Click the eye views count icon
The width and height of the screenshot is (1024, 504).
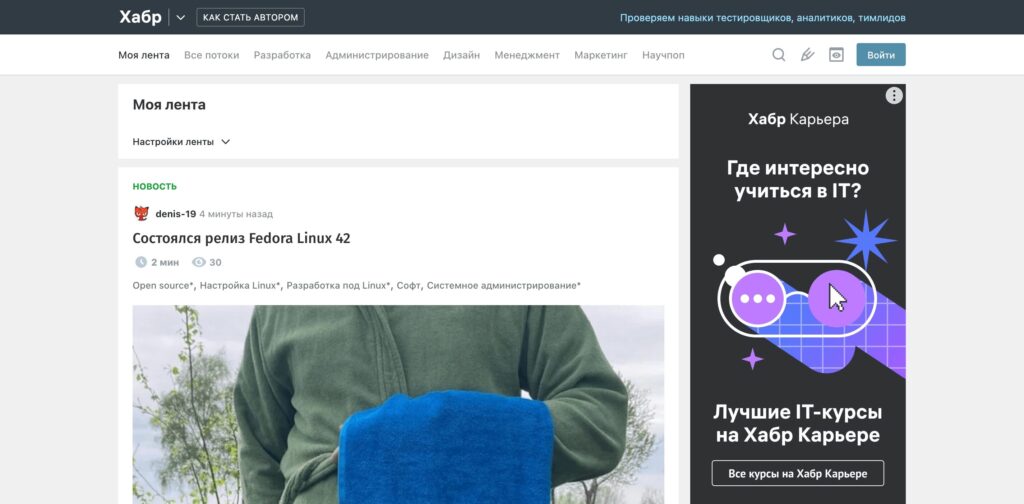199,262
